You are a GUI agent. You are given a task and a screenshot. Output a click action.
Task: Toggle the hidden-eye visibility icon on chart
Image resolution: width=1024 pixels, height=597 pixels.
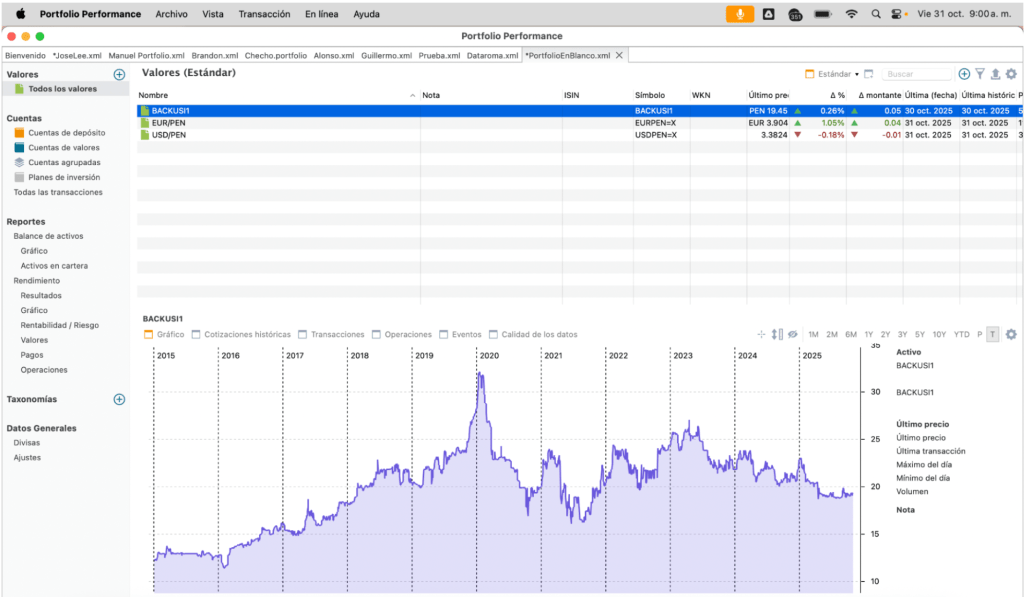coord(792,334)
